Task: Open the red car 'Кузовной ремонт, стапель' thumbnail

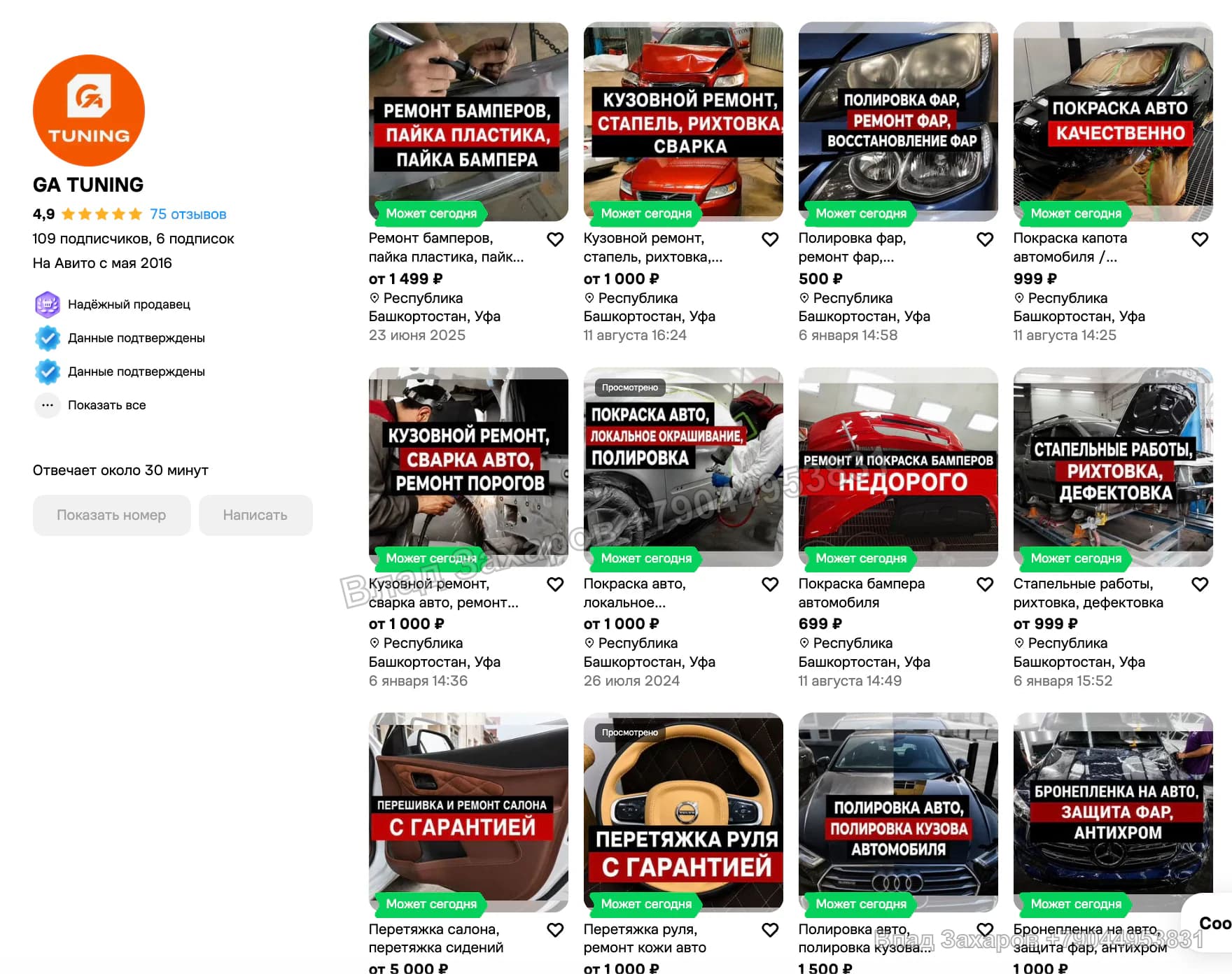Action: coord(683,122)
